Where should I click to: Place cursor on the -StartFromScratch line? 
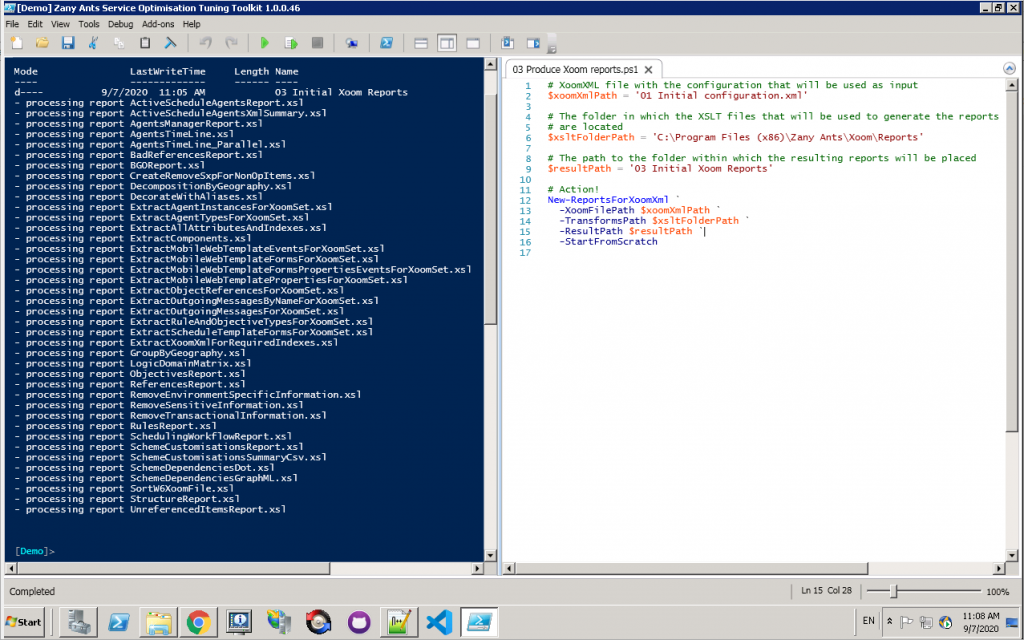[608, 242]
